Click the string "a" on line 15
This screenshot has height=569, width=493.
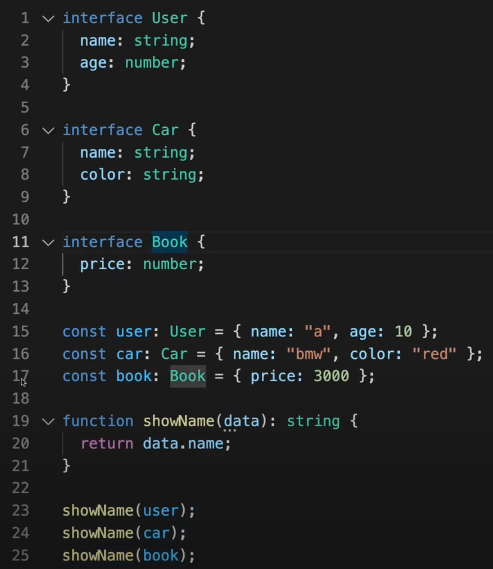tap(317, 332)
